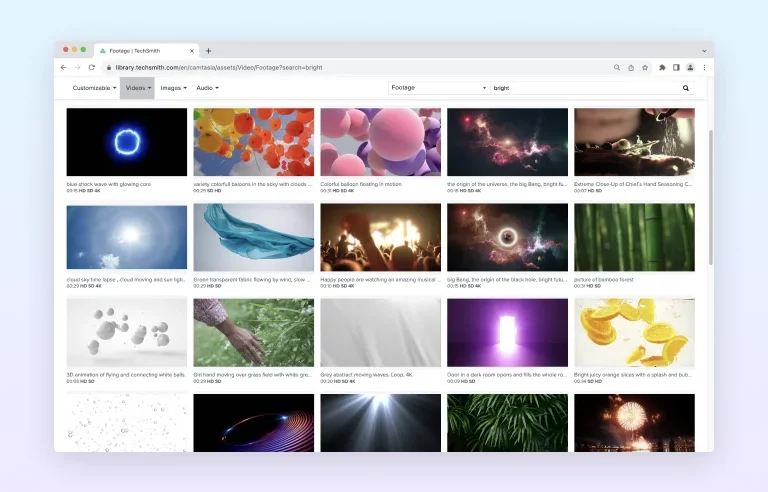Click 'Green transparent fabric flowing by wind' title
This screenshot has width=768, height=492.
click(252, 279)
